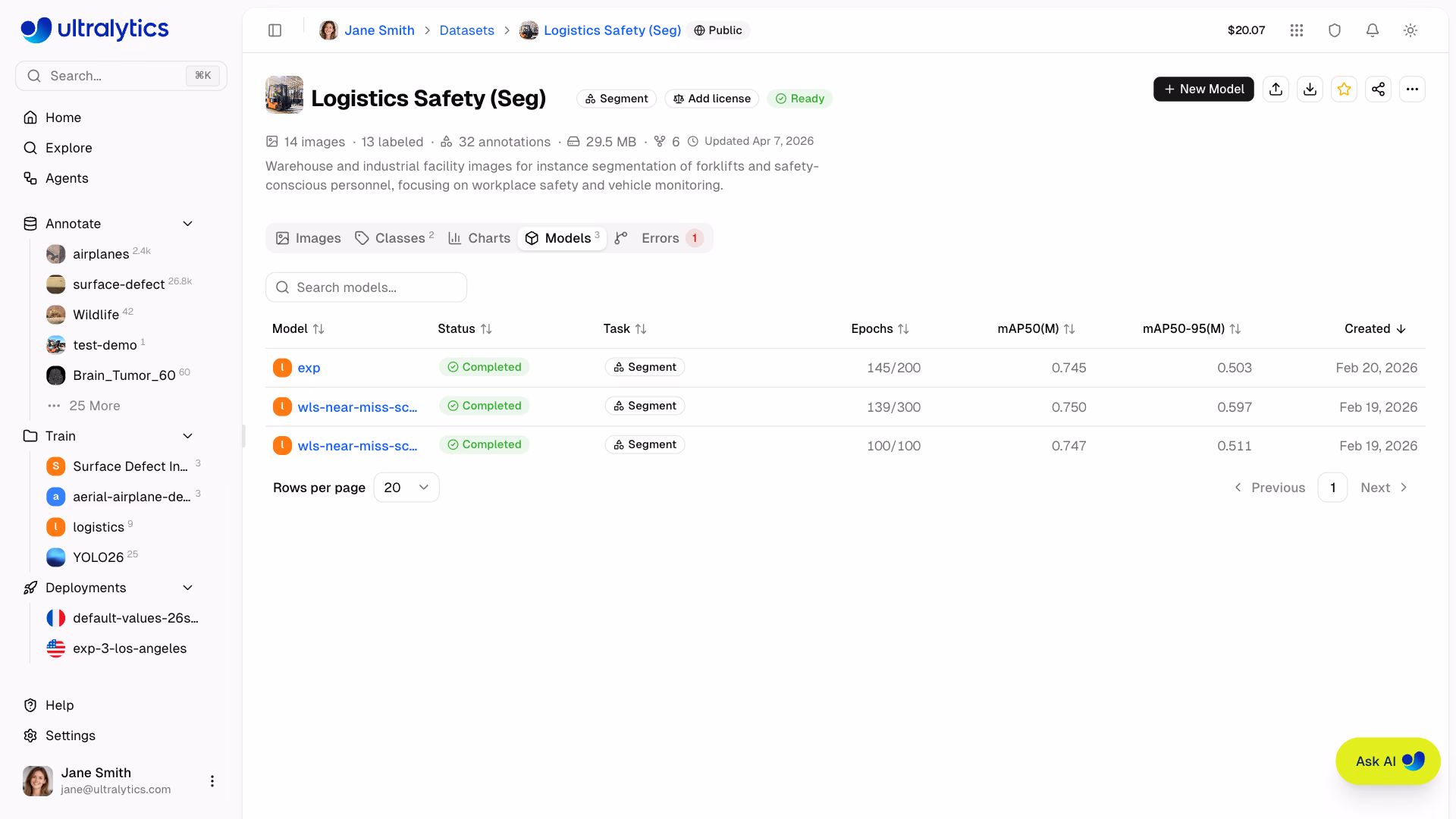Open the apps grid icon
1456x819 pixels.
point(1297,30)
